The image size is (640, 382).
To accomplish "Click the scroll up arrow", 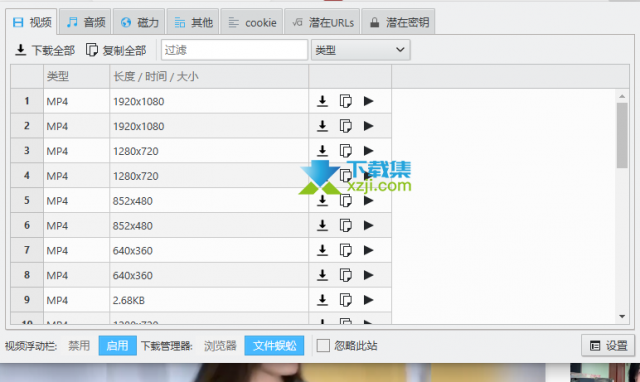I will (x=622, y=96).
